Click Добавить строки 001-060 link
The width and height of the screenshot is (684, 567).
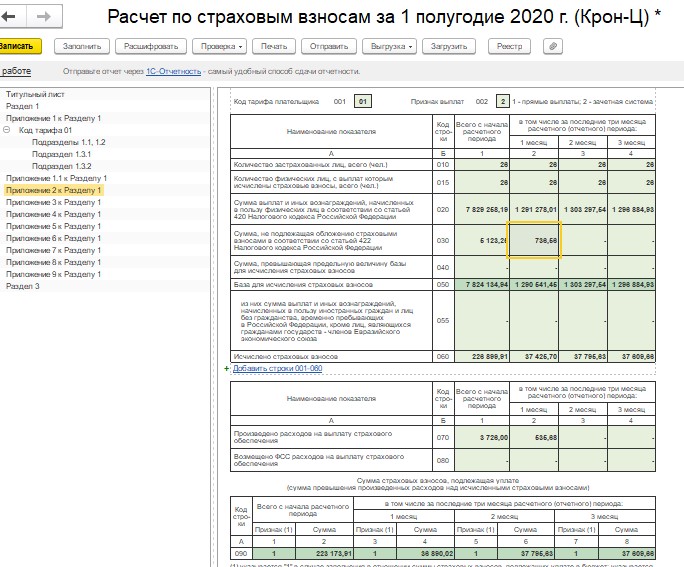(x=277, y=369)
